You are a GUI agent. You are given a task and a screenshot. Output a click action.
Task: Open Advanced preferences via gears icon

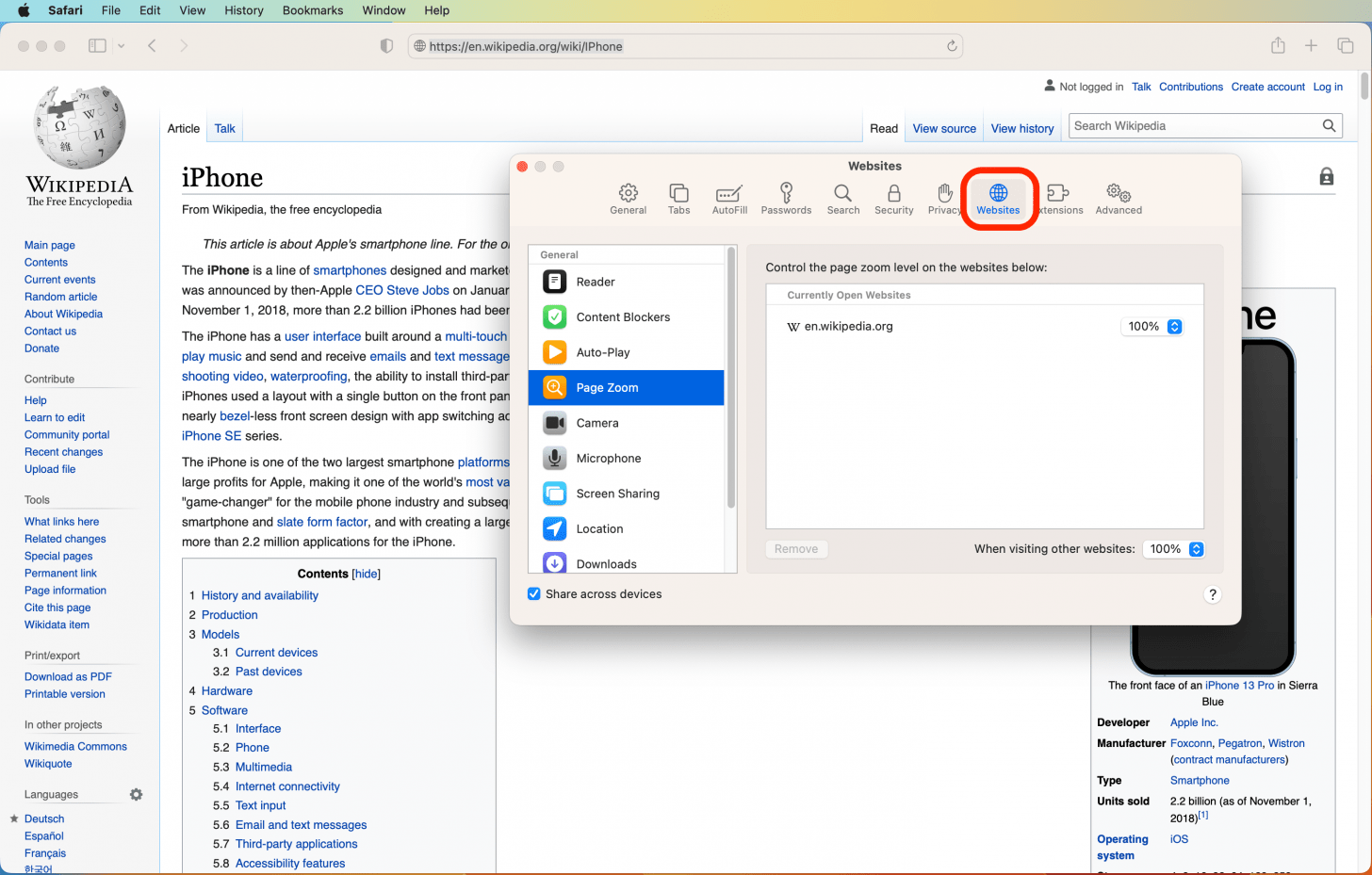pos(1118,198)
